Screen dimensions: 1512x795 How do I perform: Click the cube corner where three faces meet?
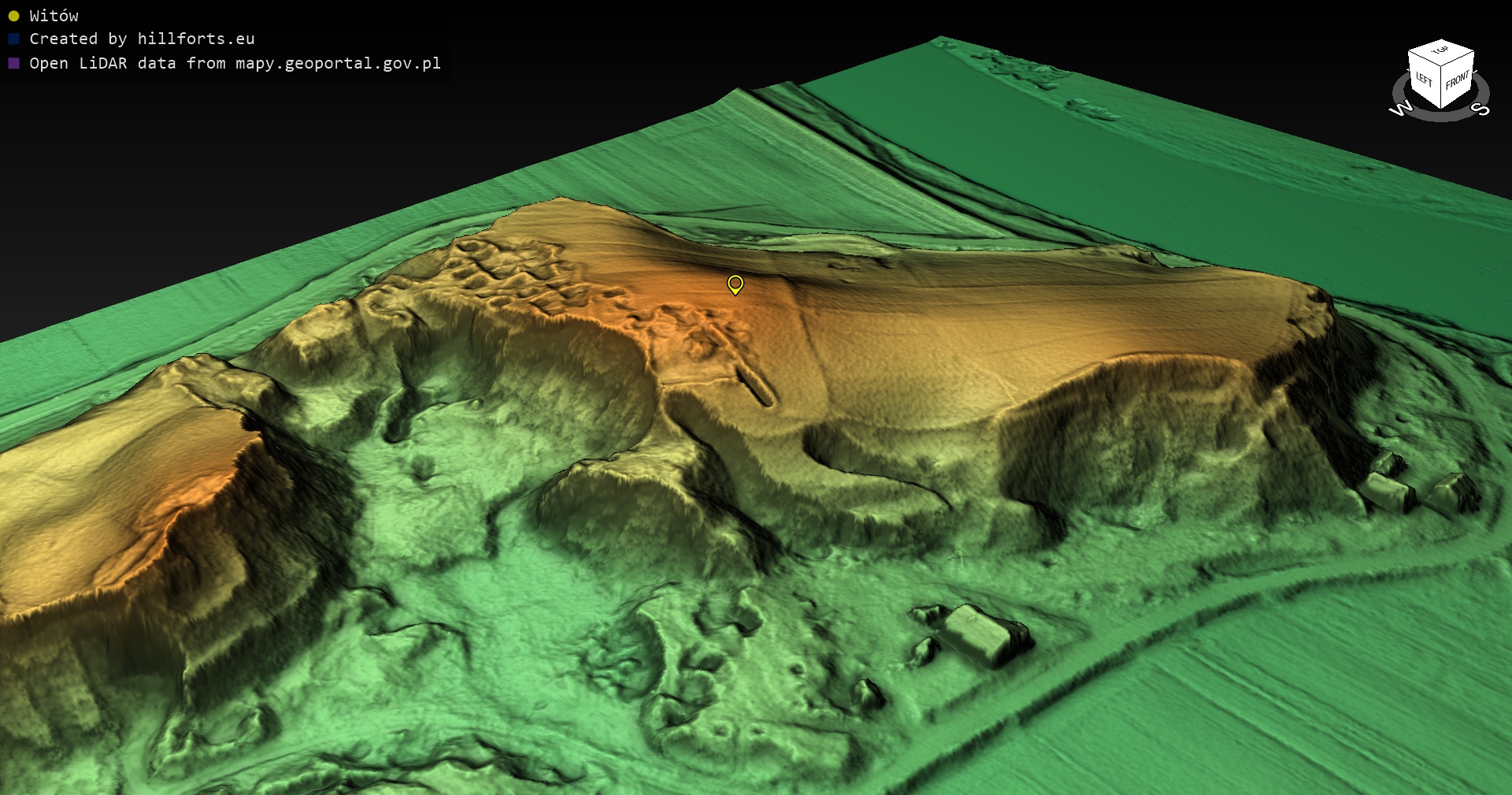click(x=1441, y=65)
